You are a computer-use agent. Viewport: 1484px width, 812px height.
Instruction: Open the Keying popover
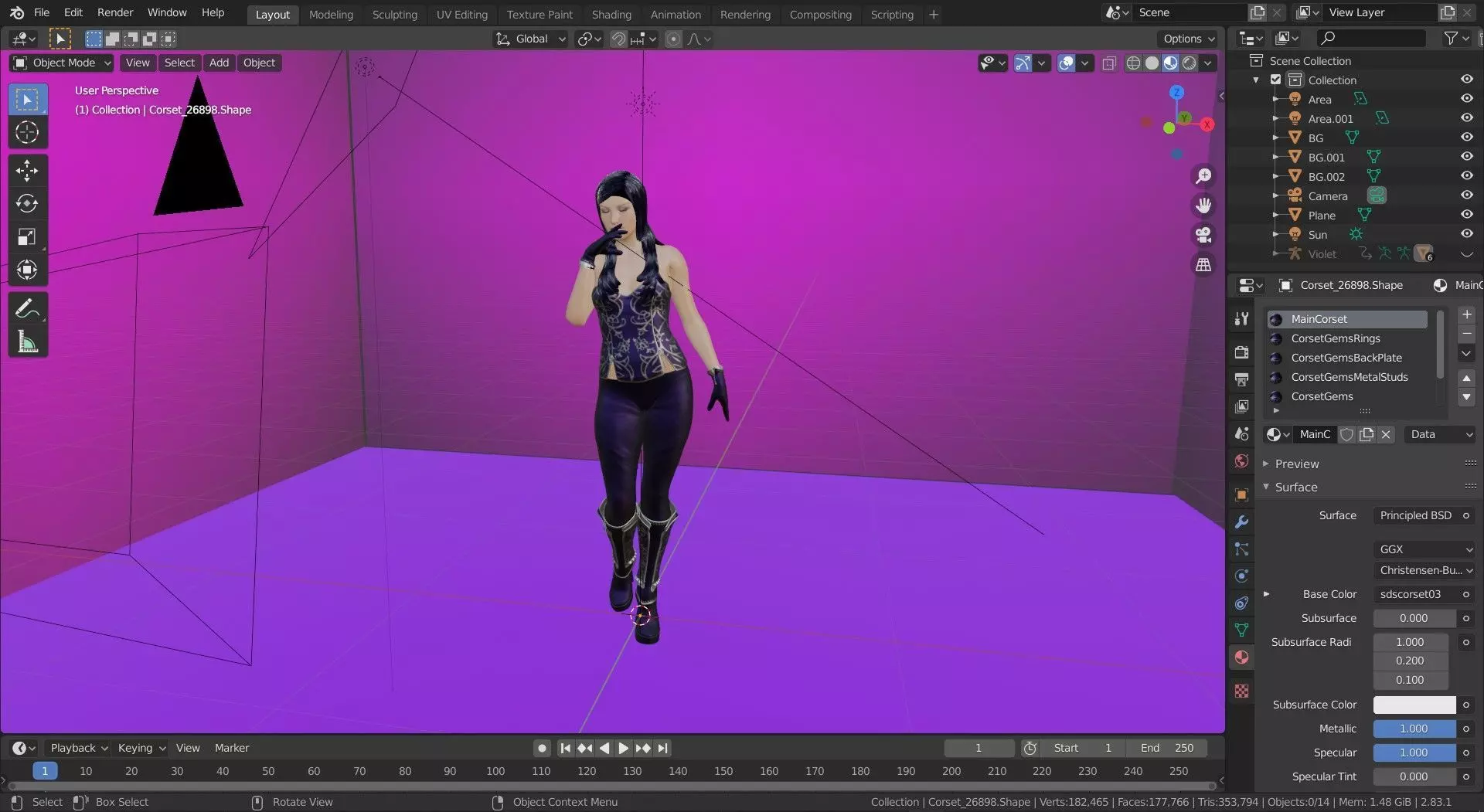click(141, 748)
